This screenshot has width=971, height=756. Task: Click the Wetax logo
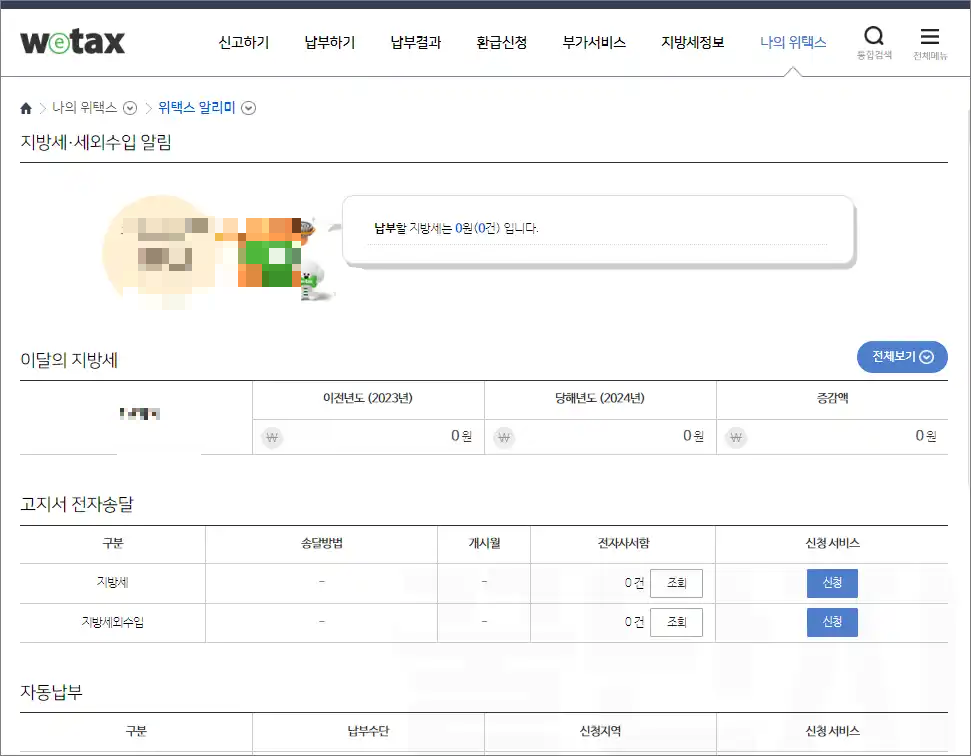point(71,41)
